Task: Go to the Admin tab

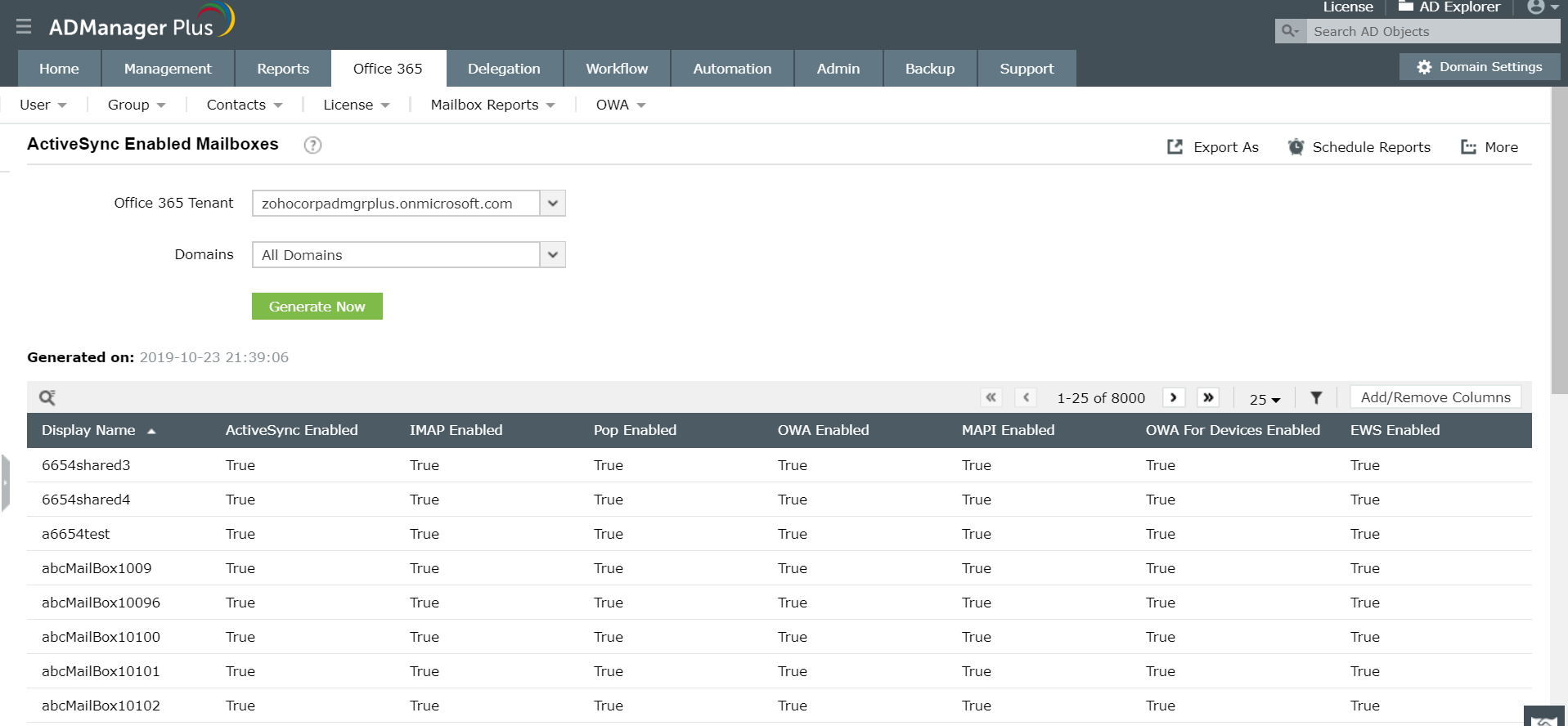Action: (x=838, y=69)
